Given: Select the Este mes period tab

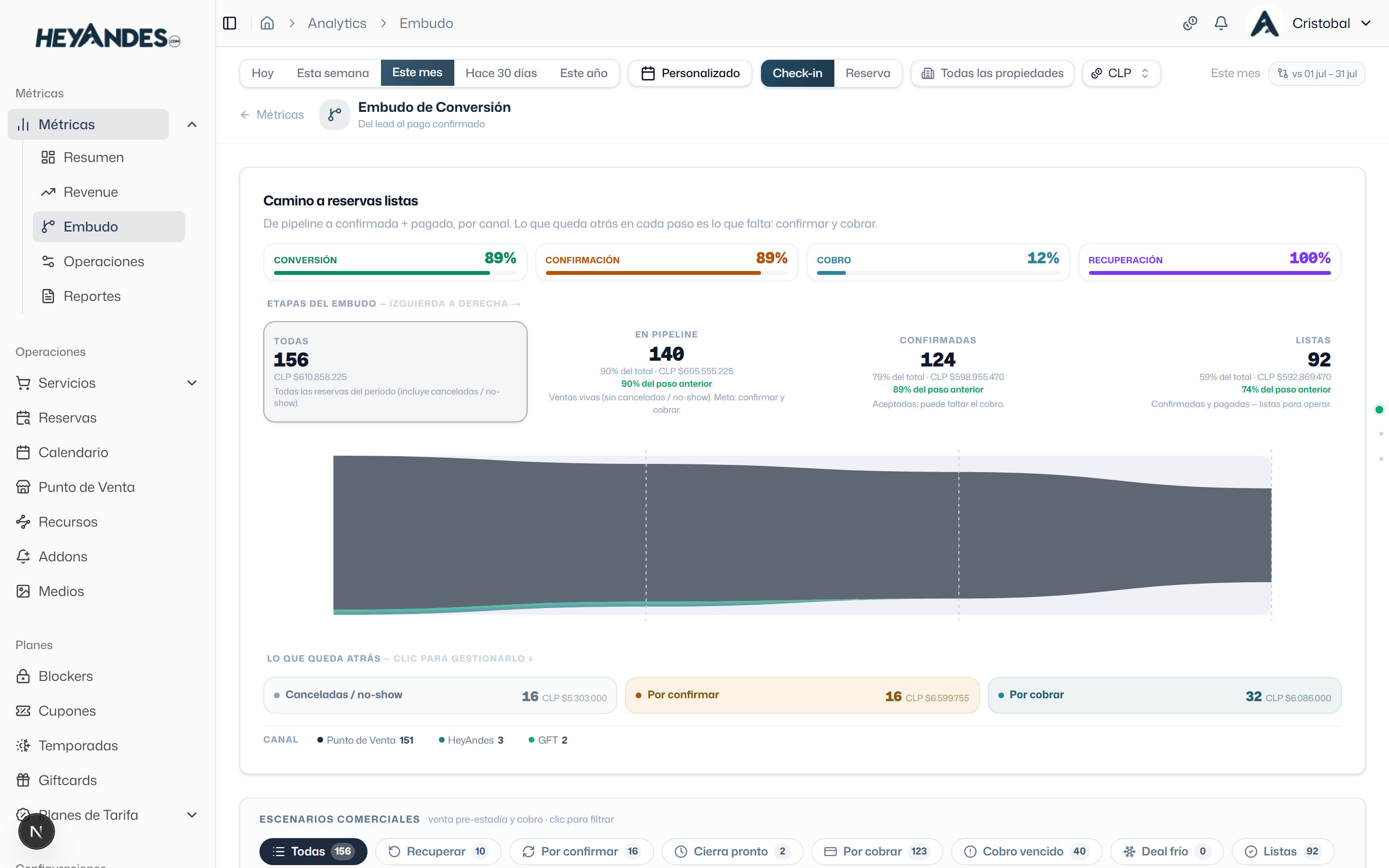Looking at the screenshot, I should (417, 73).
